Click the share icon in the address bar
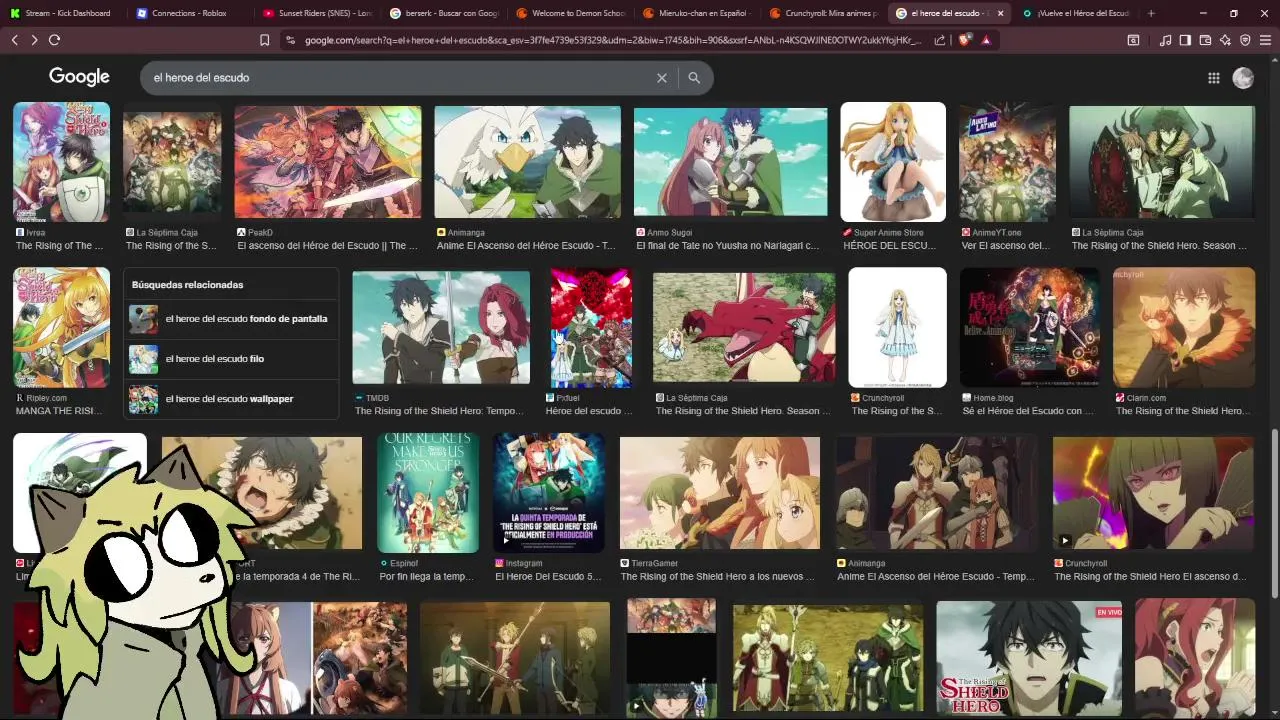 coord(940,40)
